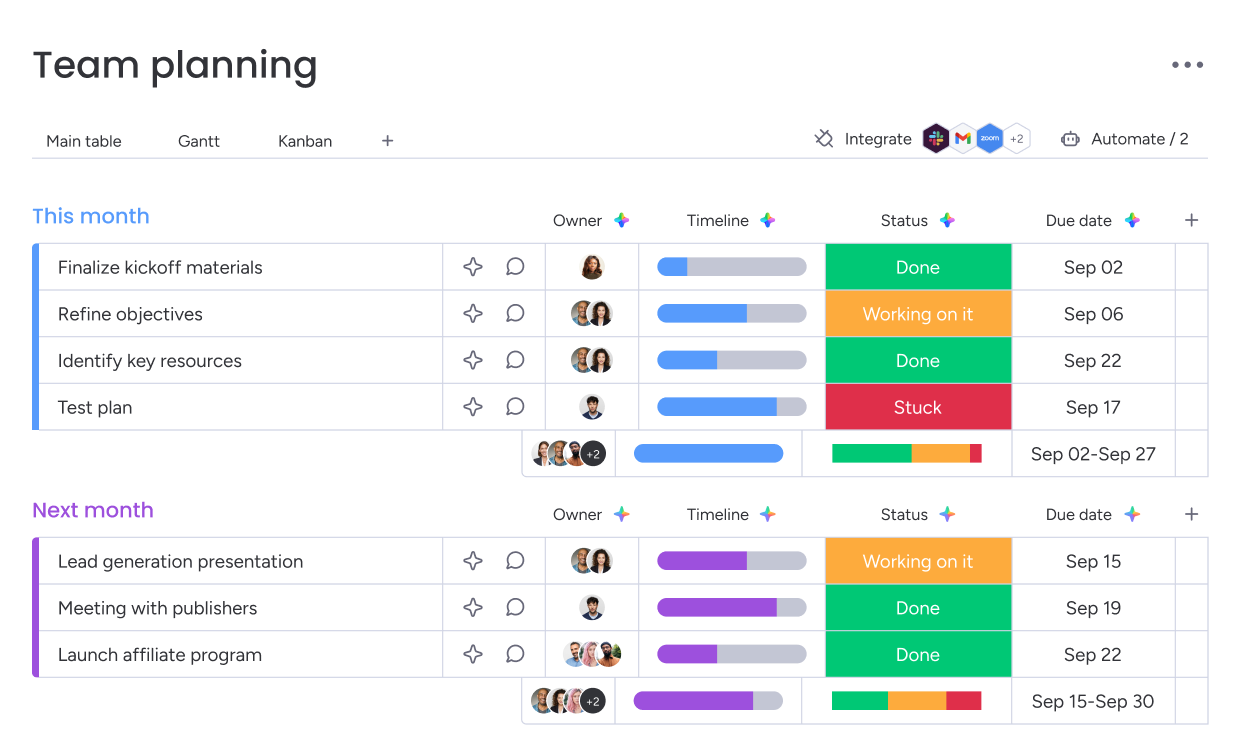The width and height of the screenshot is (1240, 756).
Task: Click the Zoom integration icon
Action: click(x=990, y=139)
